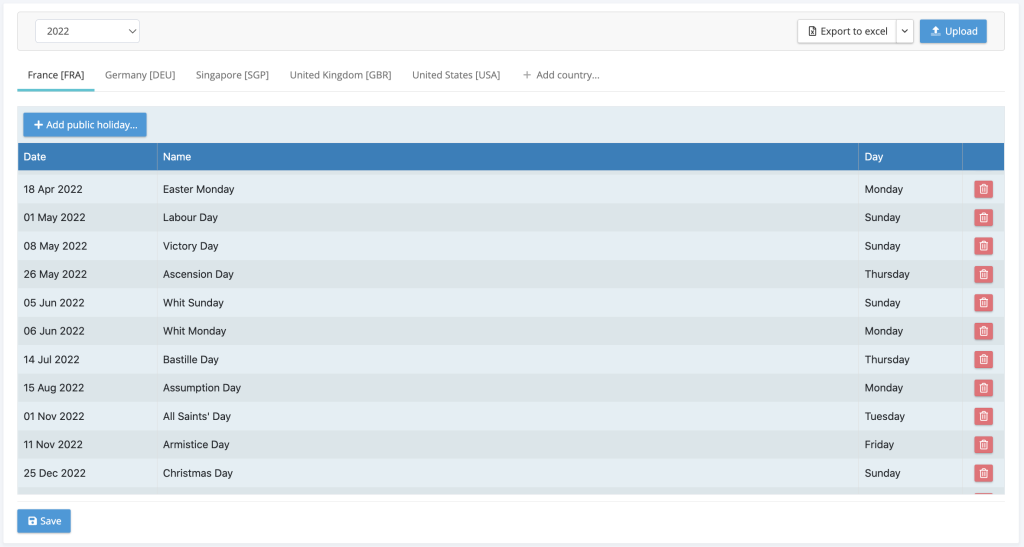1024x547 pixels.
Task: Switch to the Germany [DEU] tab
Action: click(140, 75)
